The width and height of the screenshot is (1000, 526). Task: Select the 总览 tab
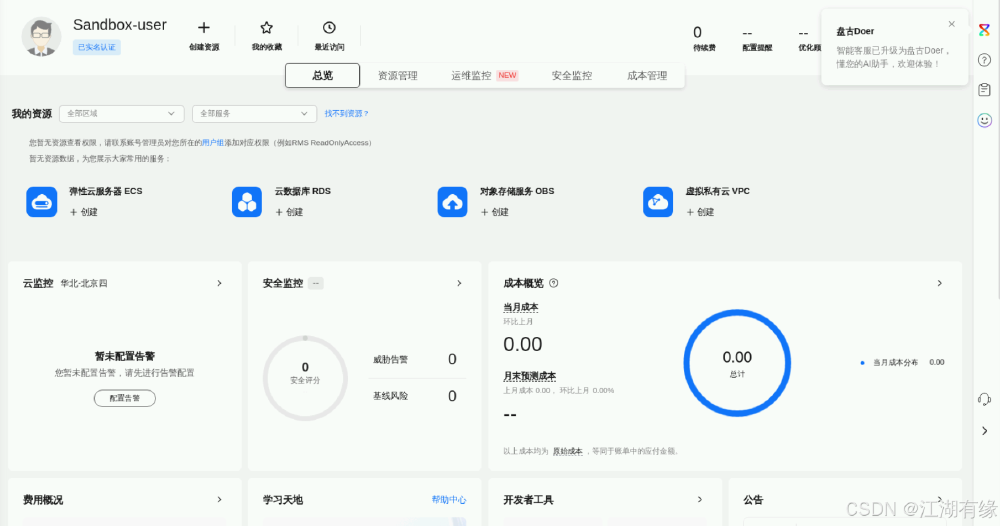click(x=323, y=75)
